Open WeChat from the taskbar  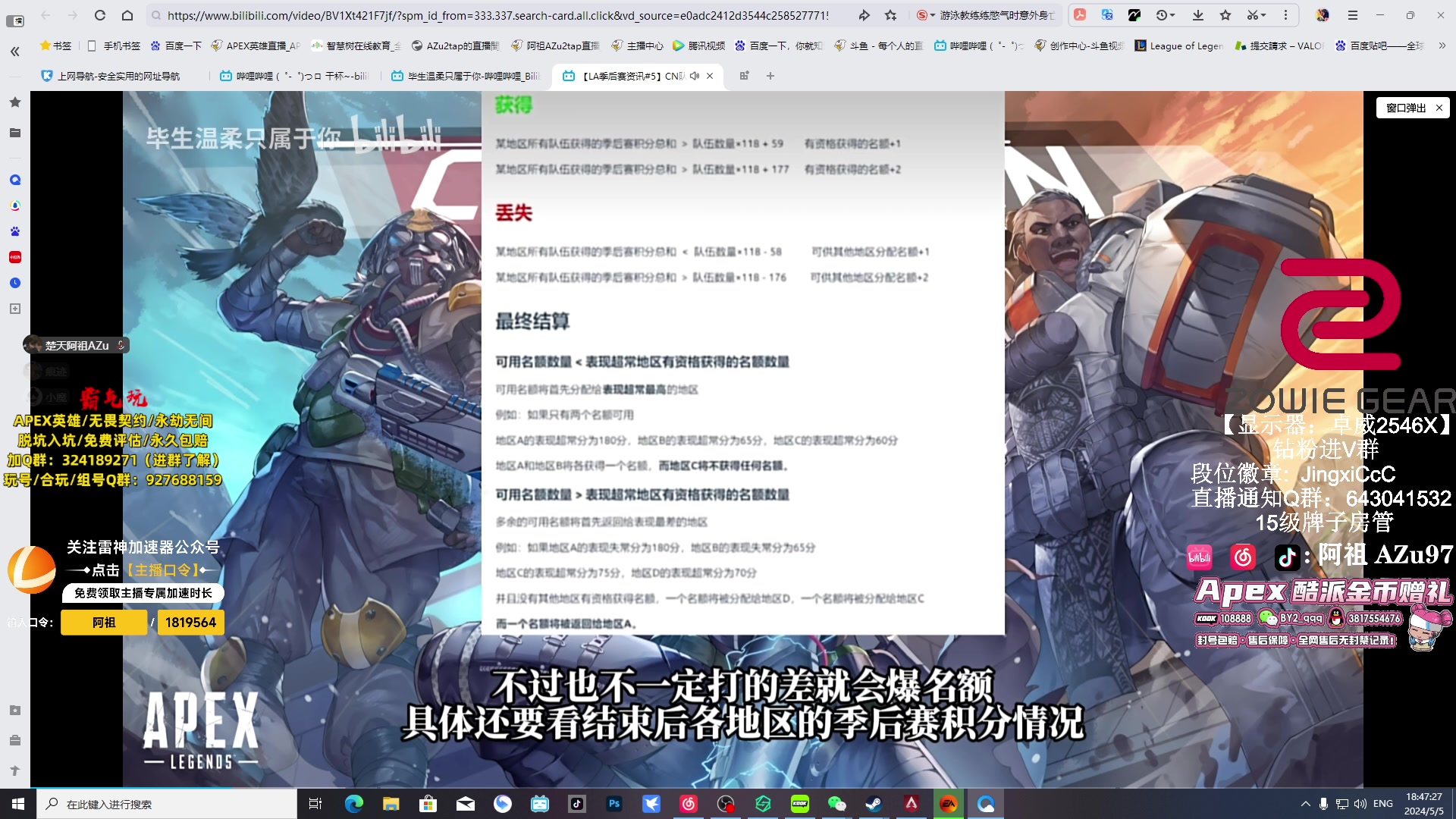pyautogui.click(x=836, y=804)
